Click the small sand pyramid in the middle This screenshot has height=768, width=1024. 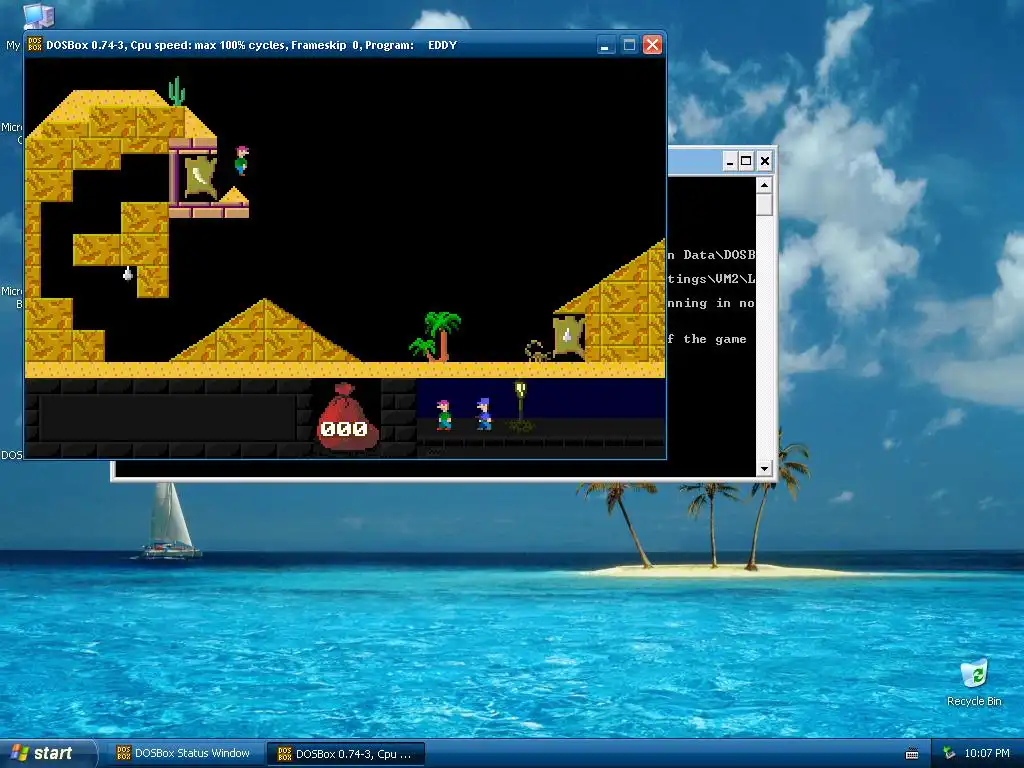(x=264, y=330)
